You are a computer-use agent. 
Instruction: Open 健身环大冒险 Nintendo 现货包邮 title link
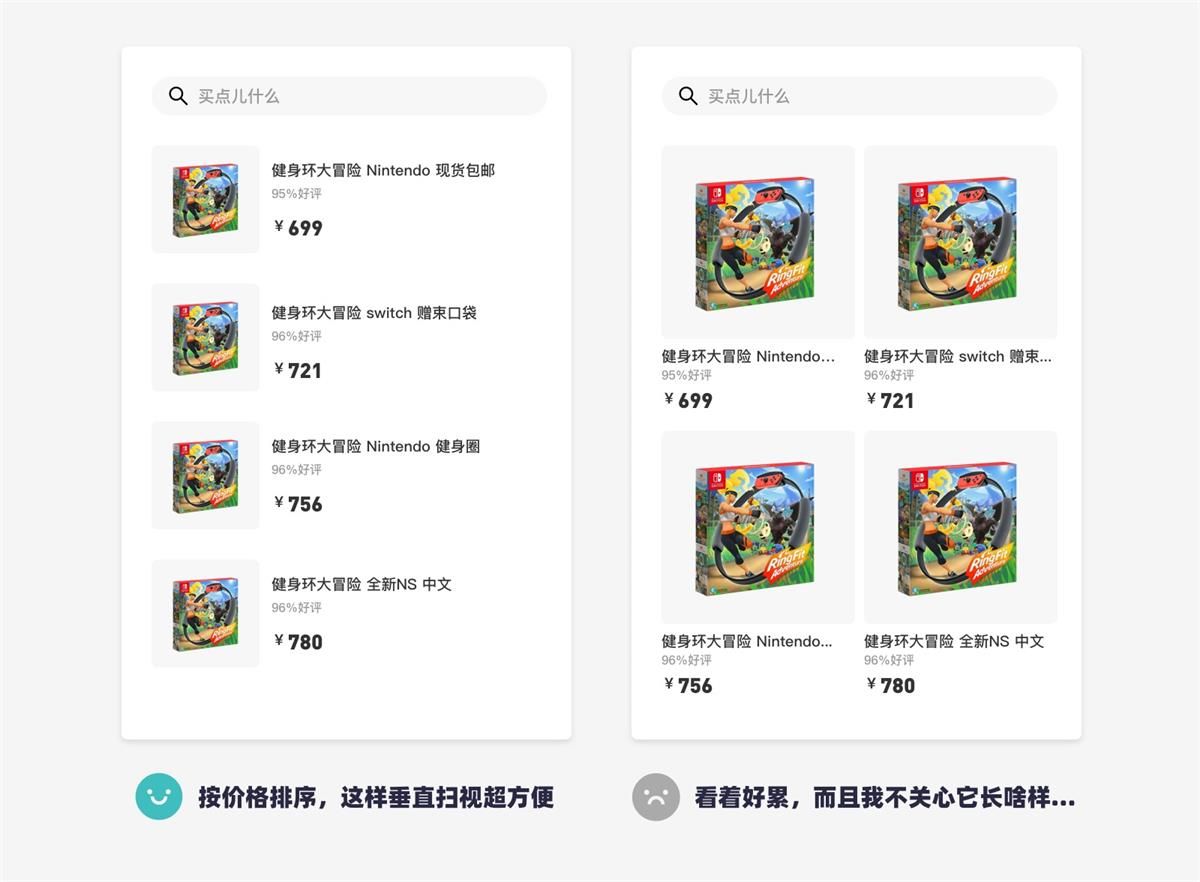click(383, 170)
